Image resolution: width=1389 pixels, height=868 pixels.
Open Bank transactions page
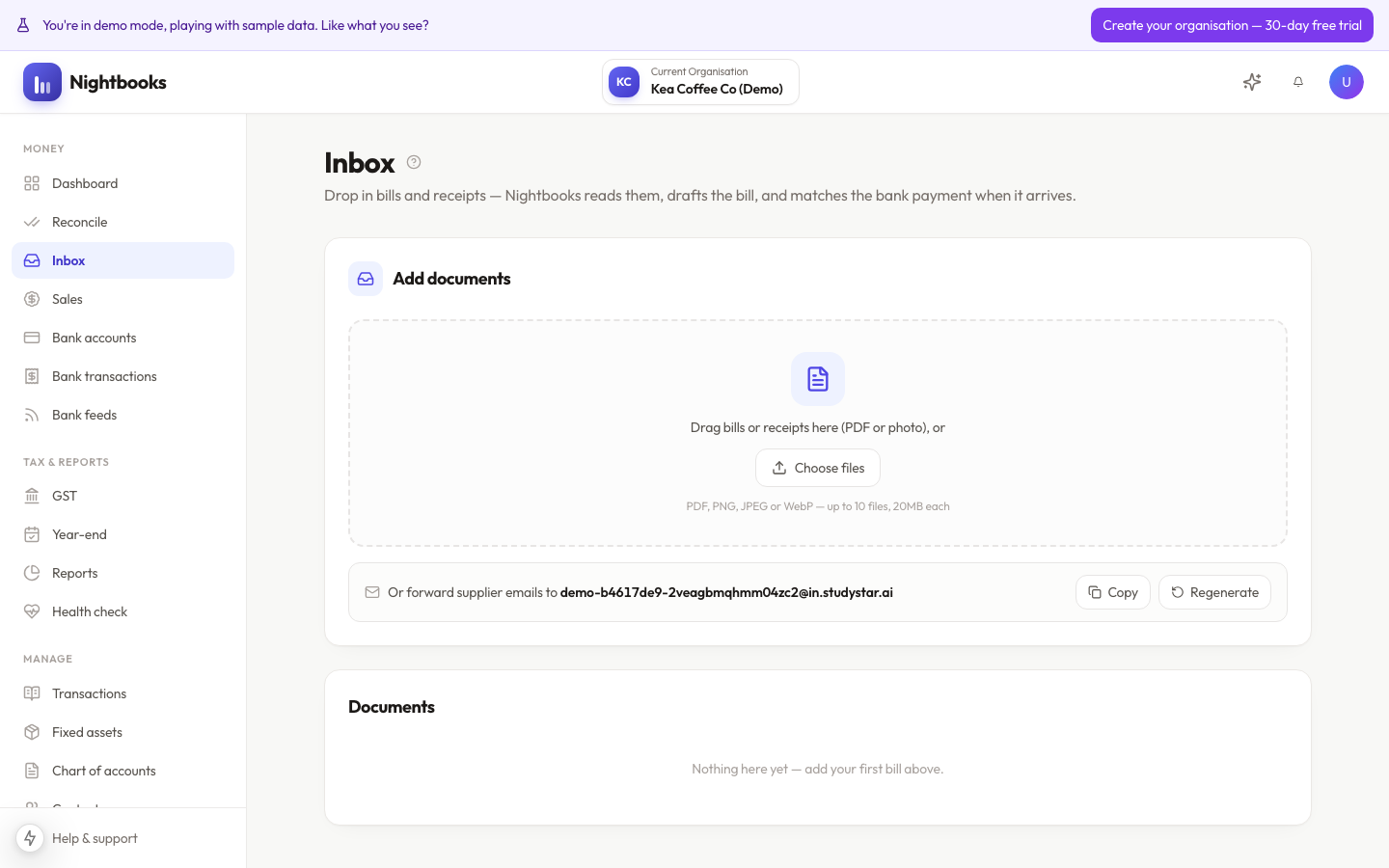tap(123, 376)
